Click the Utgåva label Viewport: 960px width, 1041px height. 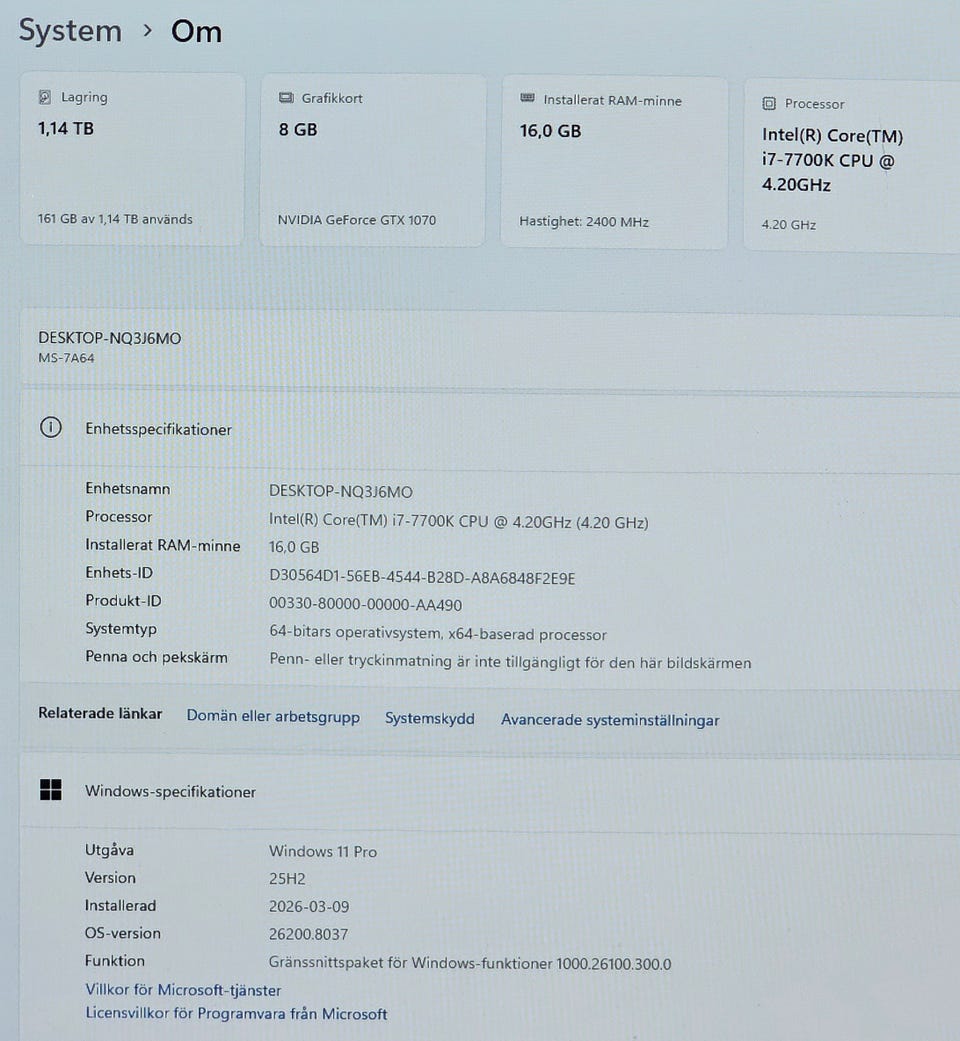[x=109, y=850]
